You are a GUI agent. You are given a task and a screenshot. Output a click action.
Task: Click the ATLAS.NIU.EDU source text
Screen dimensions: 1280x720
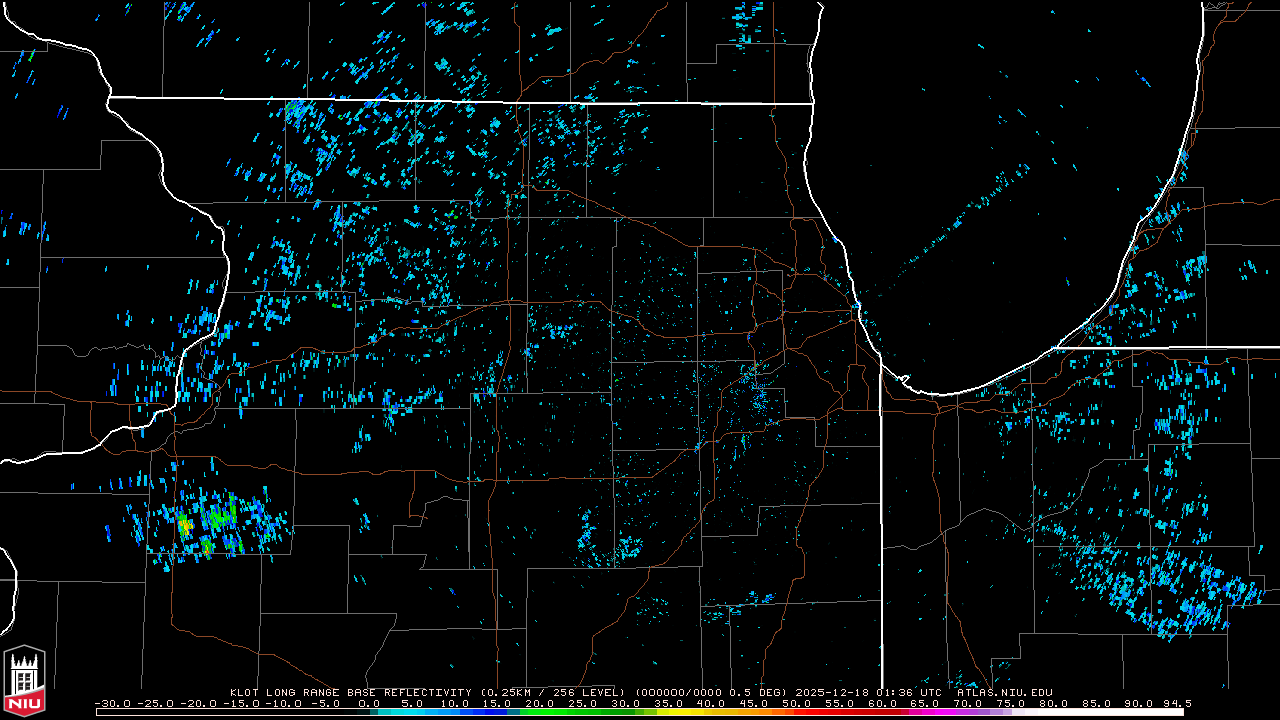click(x=1005, y=692)
